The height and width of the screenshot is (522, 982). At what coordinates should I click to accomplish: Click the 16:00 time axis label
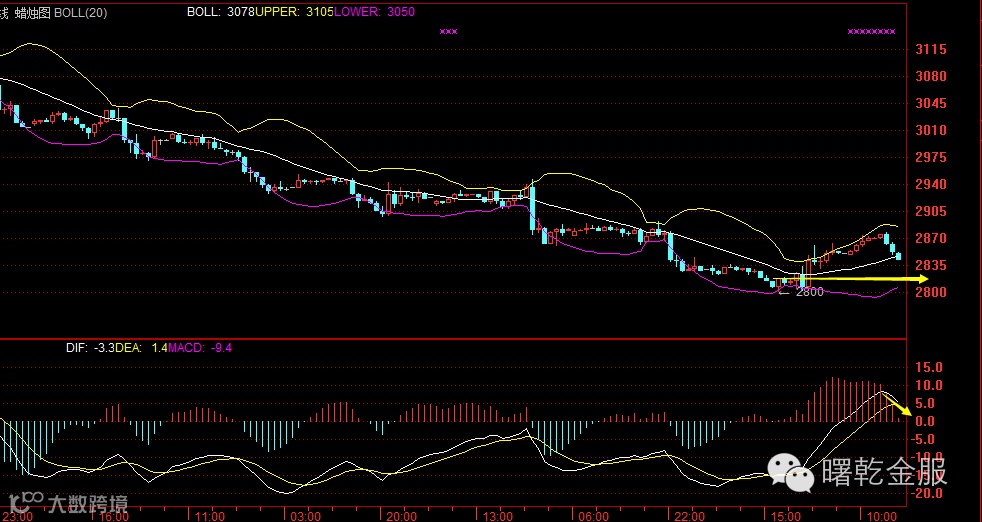[x=114, y=516]
